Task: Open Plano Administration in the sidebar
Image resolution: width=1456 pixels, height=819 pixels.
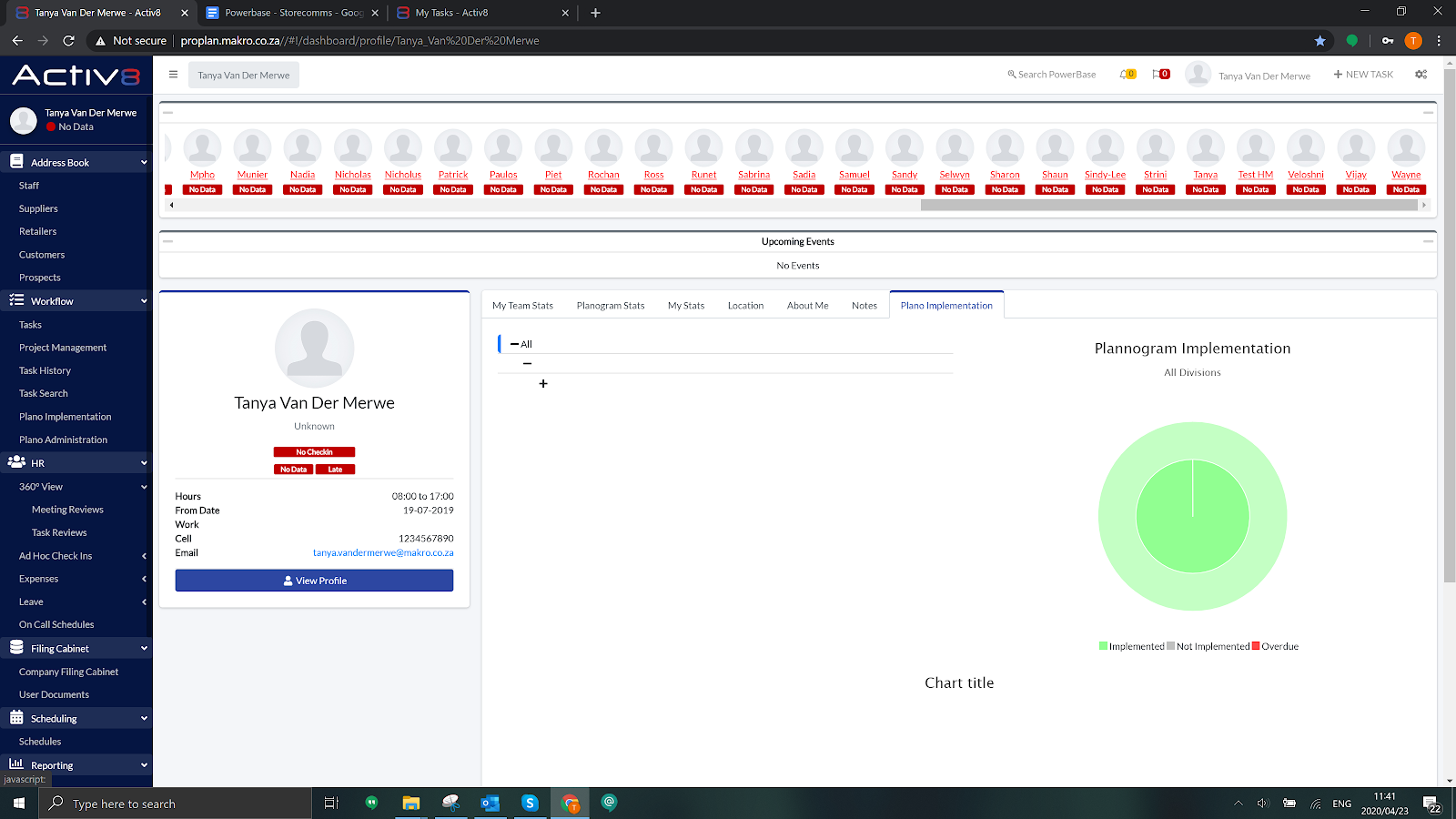Action: click(x=63, y=440)
